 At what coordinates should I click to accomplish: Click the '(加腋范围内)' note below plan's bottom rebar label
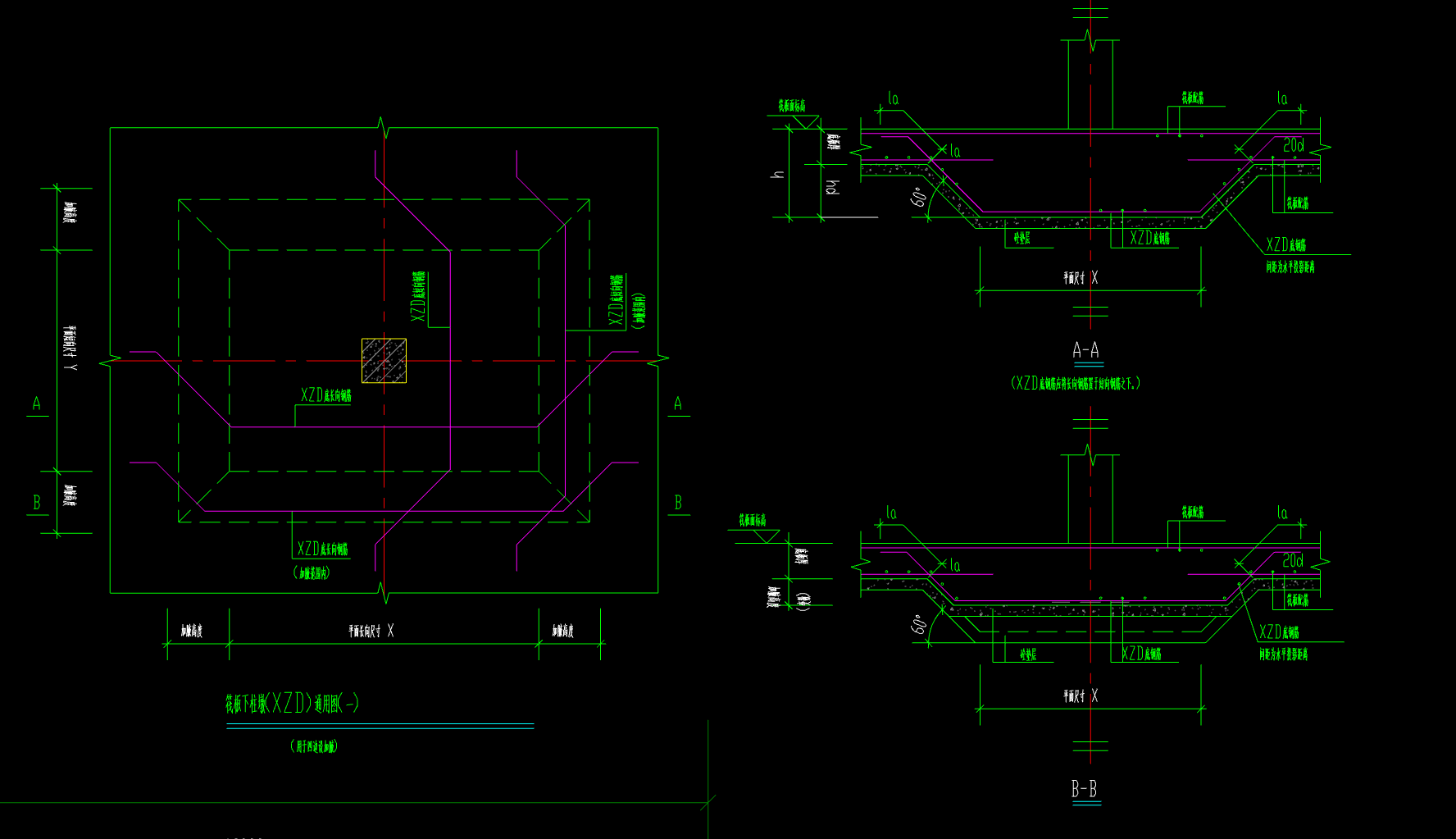pos(312,573)
